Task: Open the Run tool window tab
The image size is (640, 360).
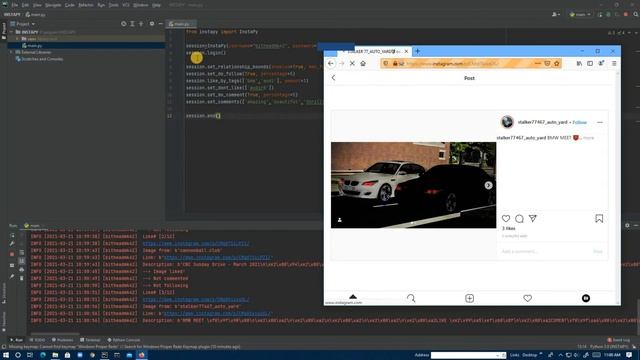Action: (16, 340)
